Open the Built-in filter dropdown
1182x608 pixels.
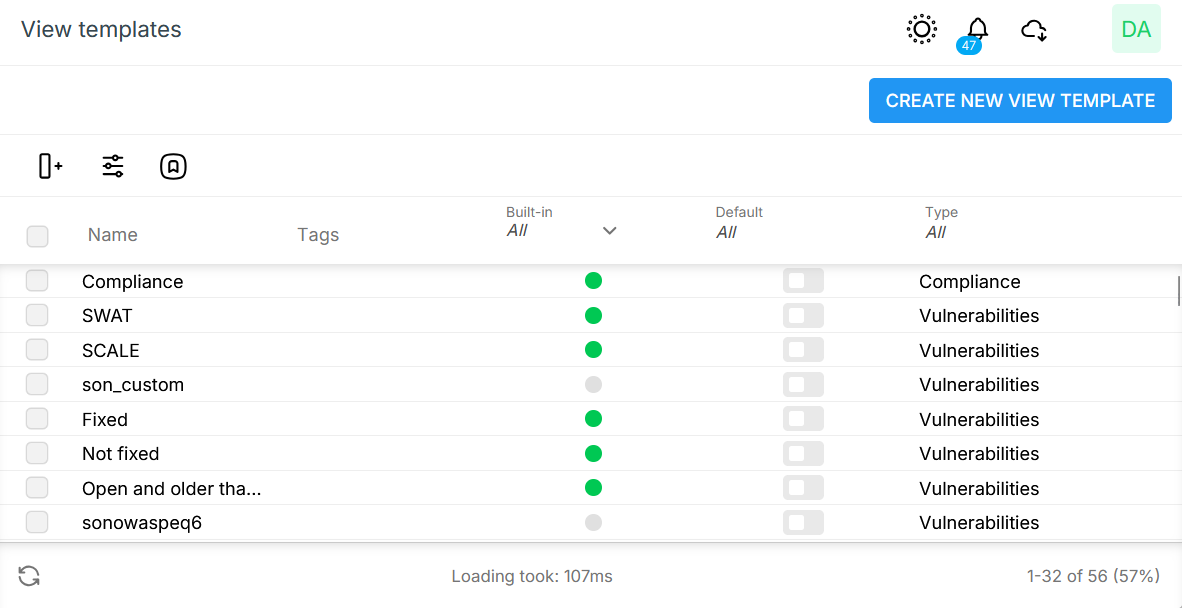coord(609,230)
